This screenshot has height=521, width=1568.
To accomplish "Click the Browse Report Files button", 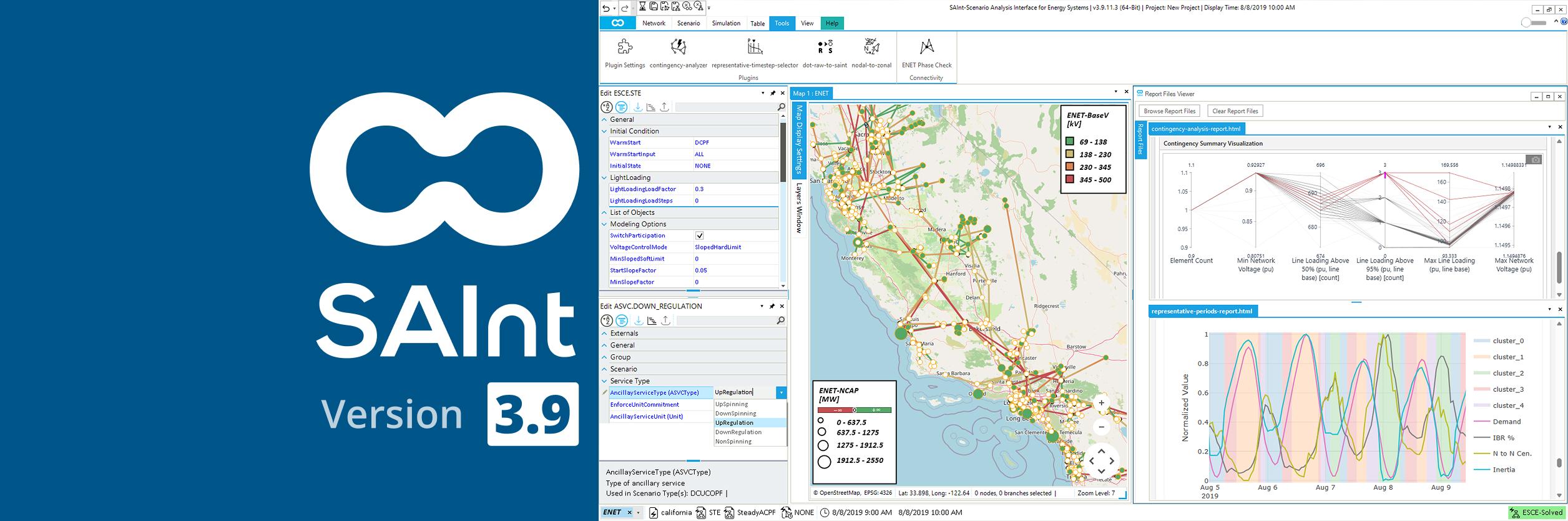I will point(1169,111).
